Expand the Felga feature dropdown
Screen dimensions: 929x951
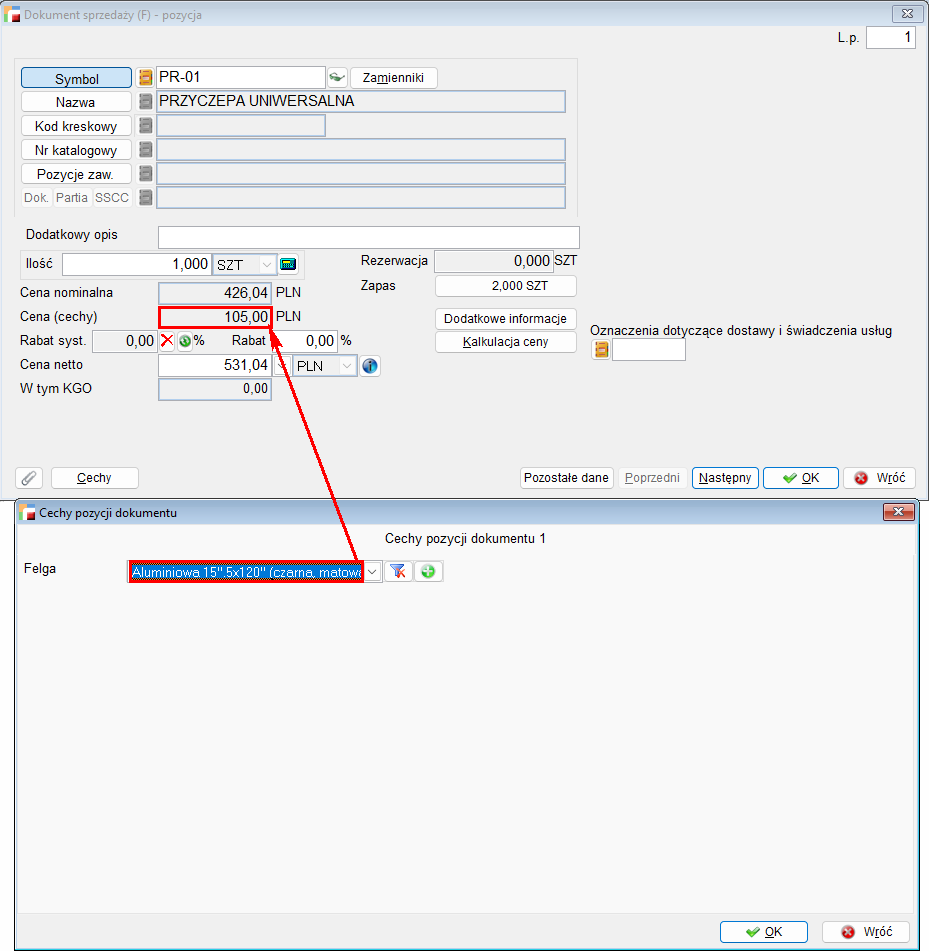372,571
